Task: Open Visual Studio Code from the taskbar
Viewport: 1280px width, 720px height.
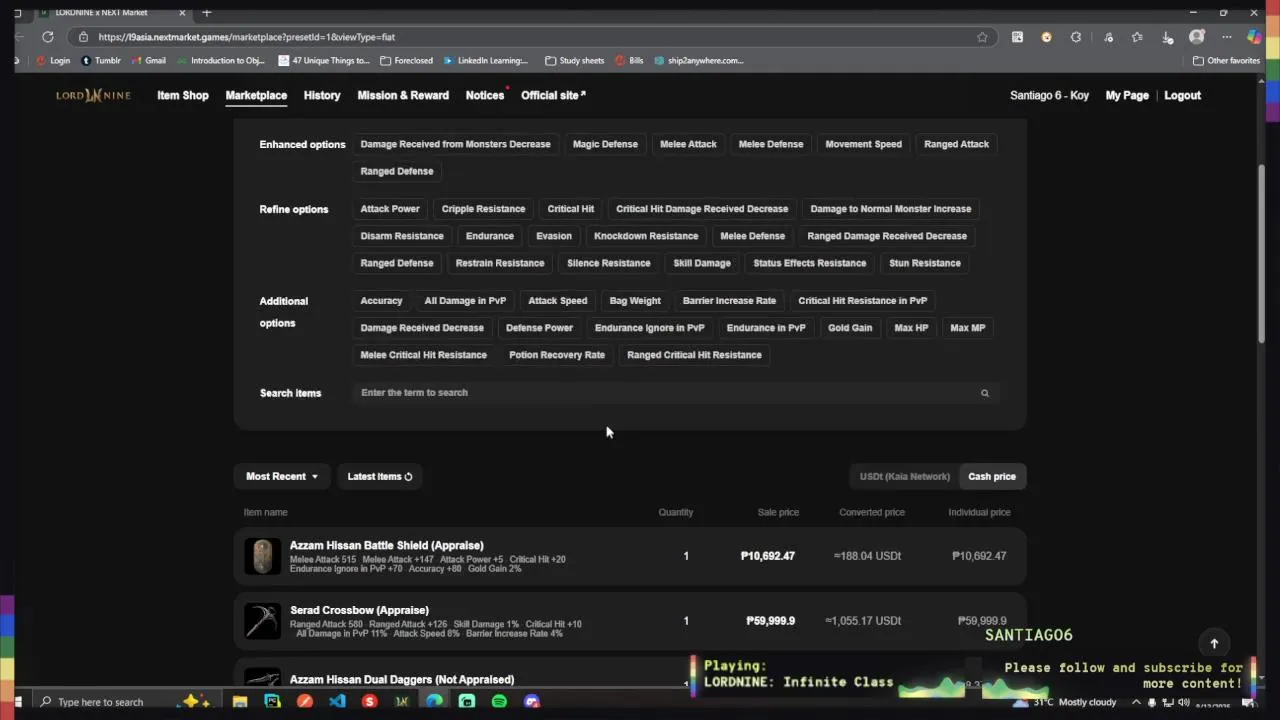Action: click(x=337, y=702)
